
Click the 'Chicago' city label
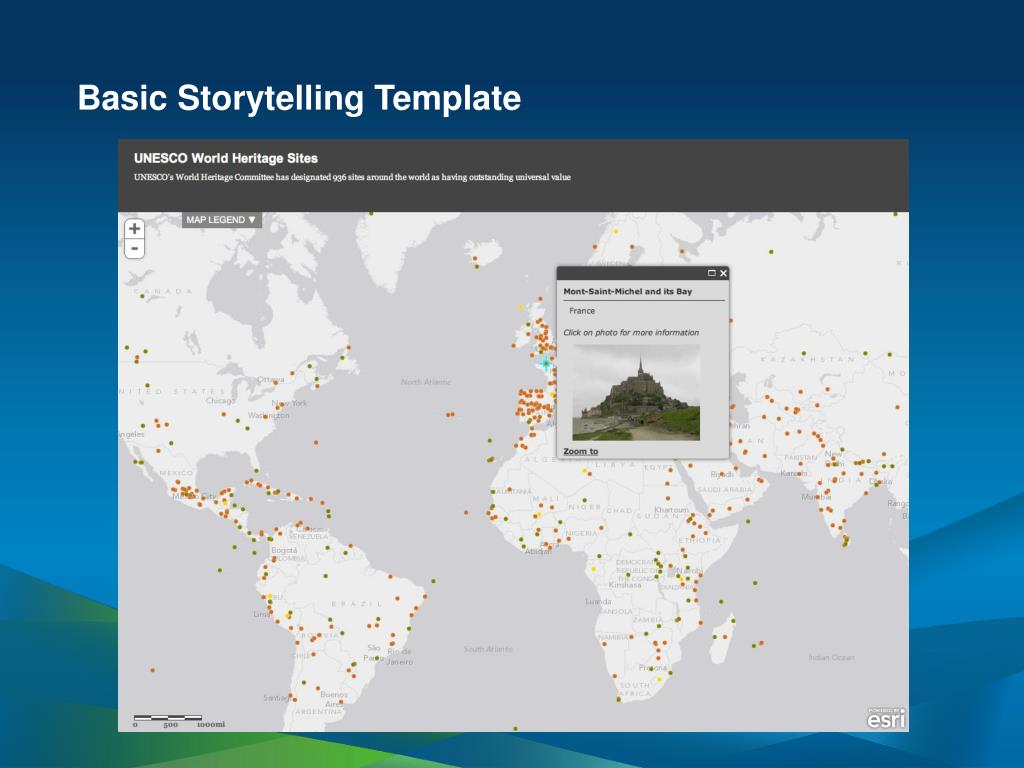[220, 400]
